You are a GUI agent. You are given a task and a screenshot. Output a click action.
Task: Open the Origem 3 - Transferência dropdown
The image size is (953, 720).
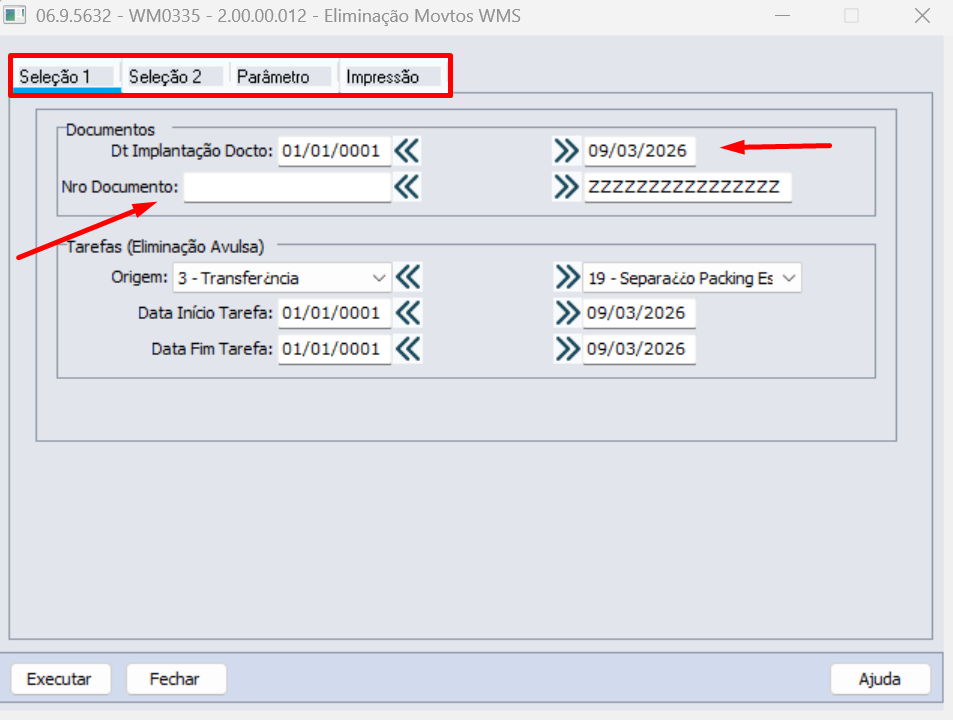(x=282, y=278)
